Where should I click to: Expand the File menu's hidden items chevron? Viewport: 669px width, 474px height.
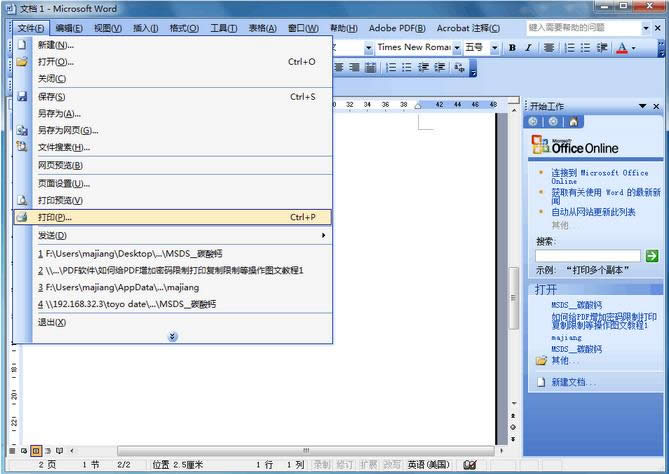tap(172, 337)
